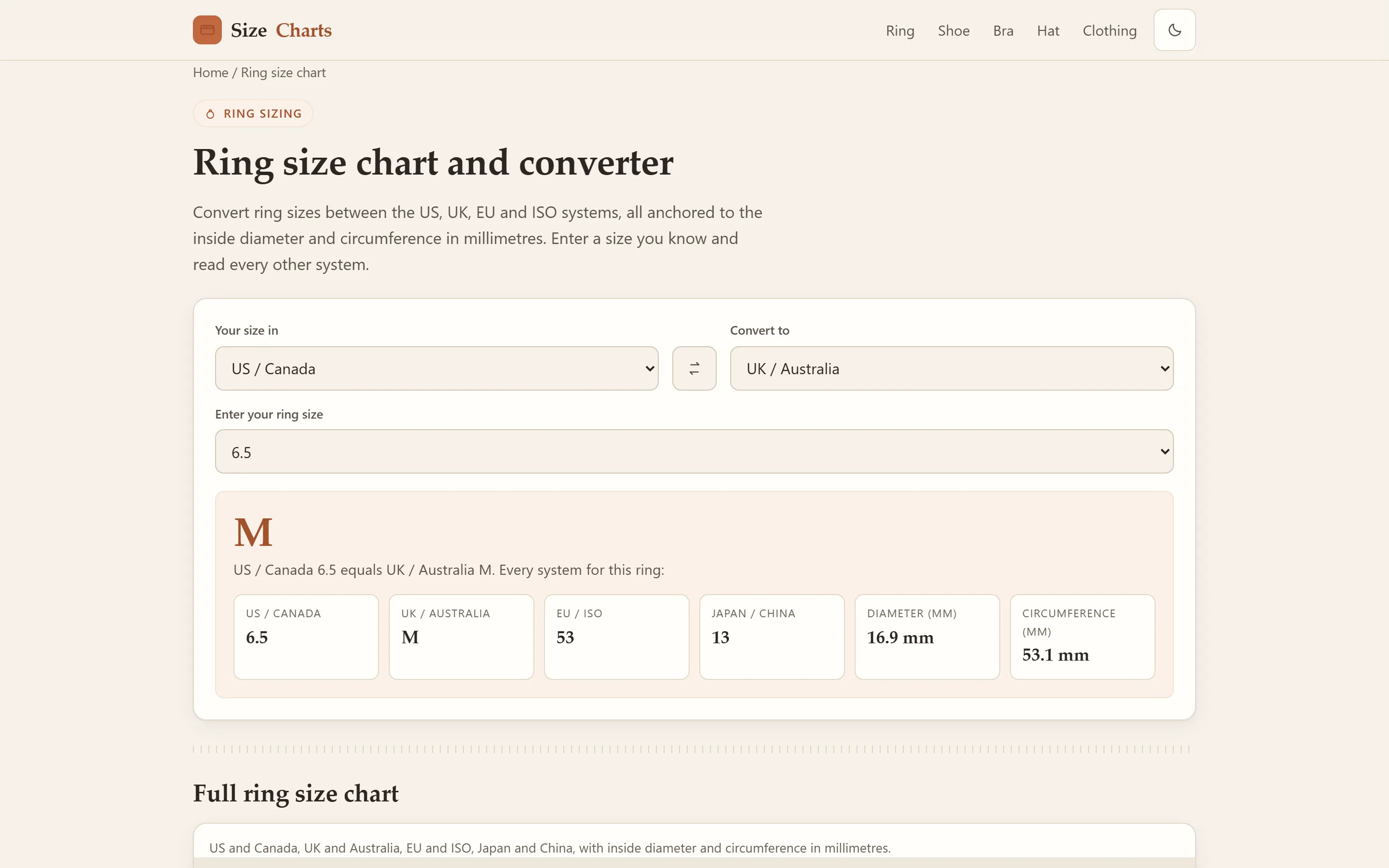
Task: Click the Circumference 53.1 mm result card
Action: [x=1082, y=637]
